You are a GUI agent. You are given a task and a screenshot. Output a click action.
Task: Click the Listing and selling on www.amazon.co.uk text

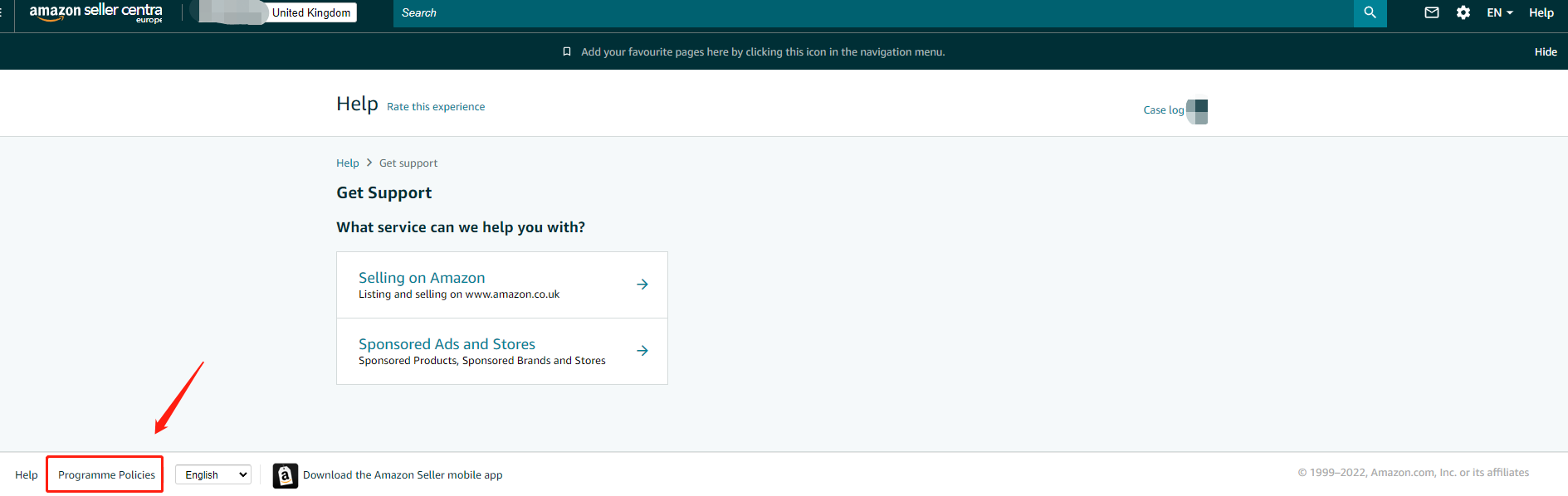[x=459, y=294]
